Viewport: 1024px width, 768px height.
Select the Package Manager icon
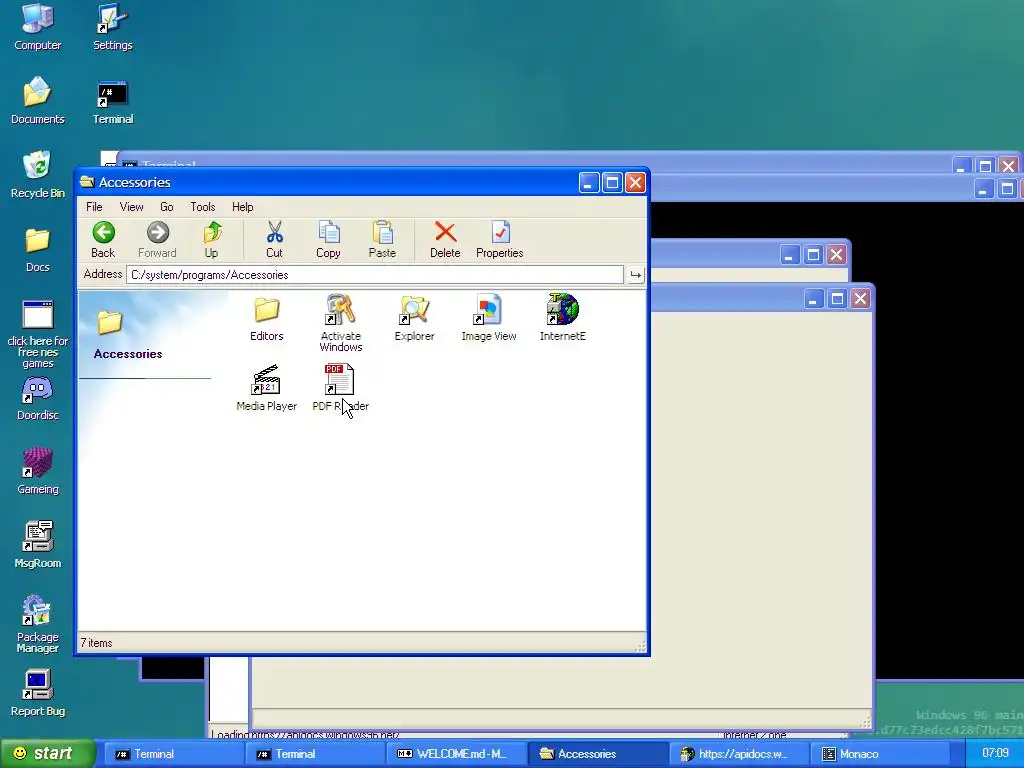click(x=38, y=624)
